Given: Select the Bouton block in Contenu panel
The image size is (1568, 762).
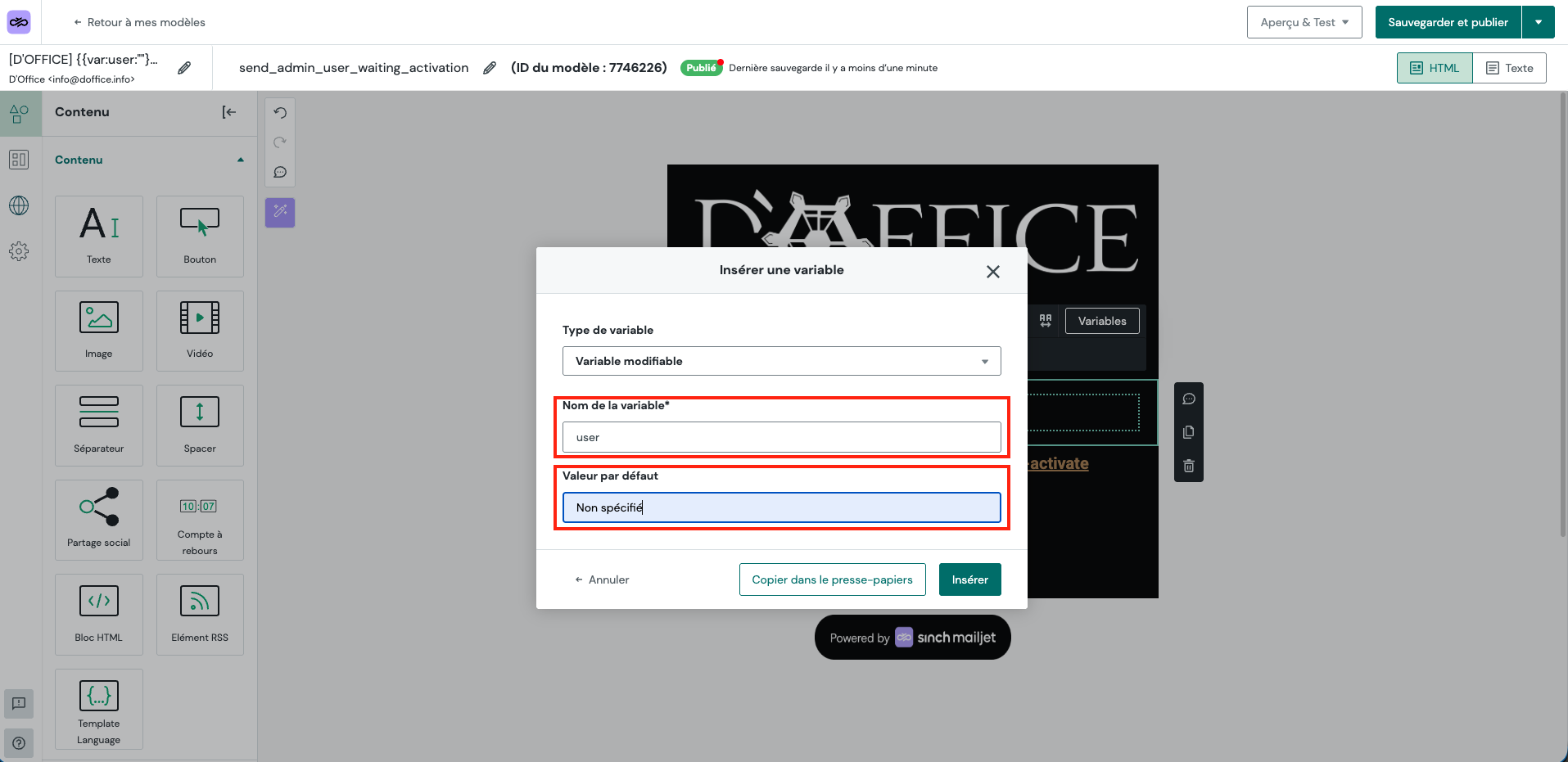Looking at the screenshot, I should [199, 237].
